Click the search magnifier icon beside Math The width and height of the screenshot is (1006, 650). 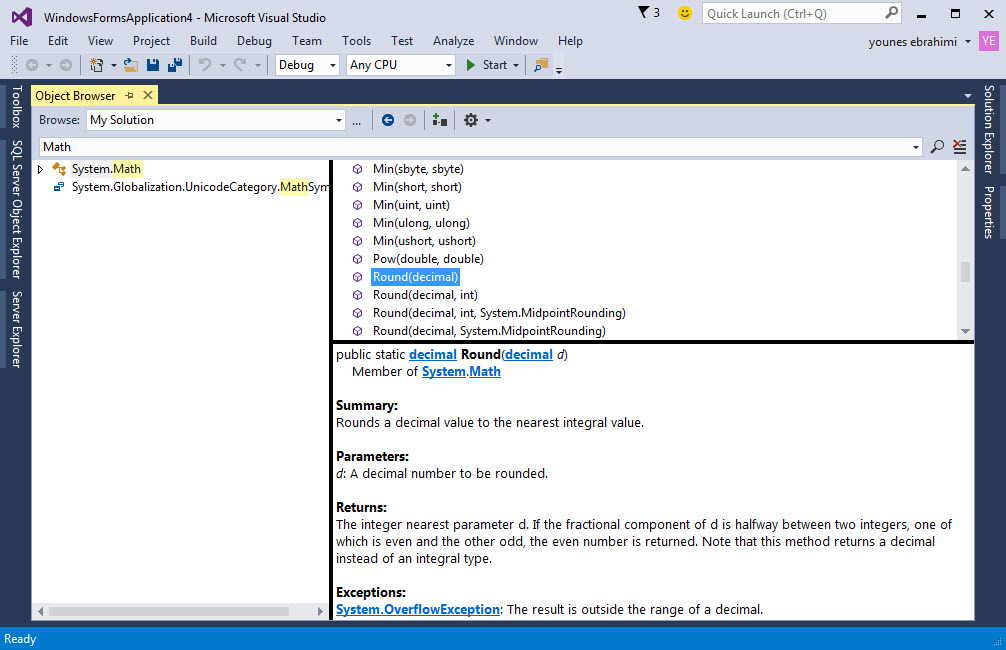coord(937,147)
